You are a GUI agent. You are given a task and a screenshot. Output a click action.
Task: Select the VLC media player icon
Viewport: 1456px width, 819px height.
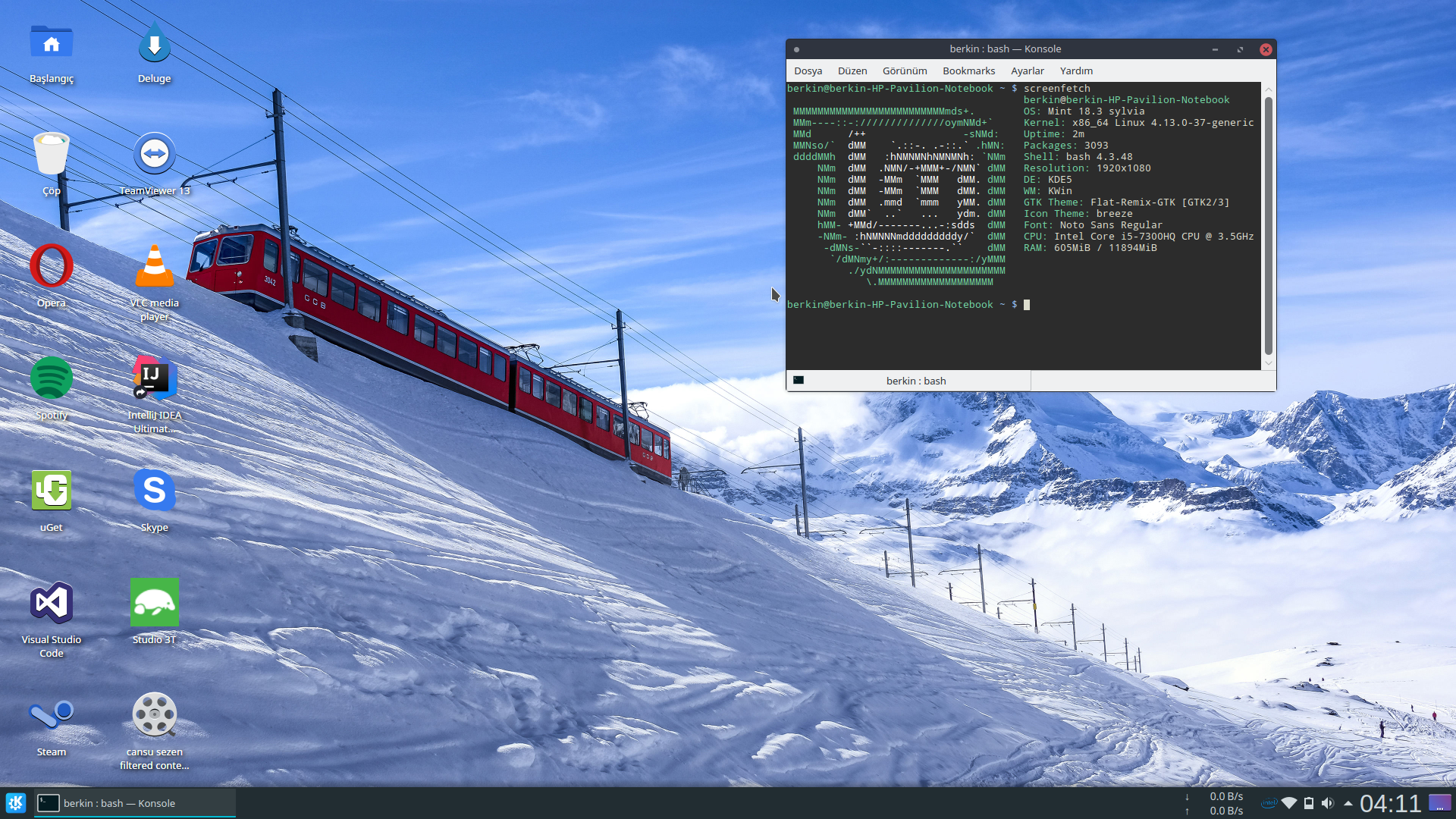[x=155, y=266]
